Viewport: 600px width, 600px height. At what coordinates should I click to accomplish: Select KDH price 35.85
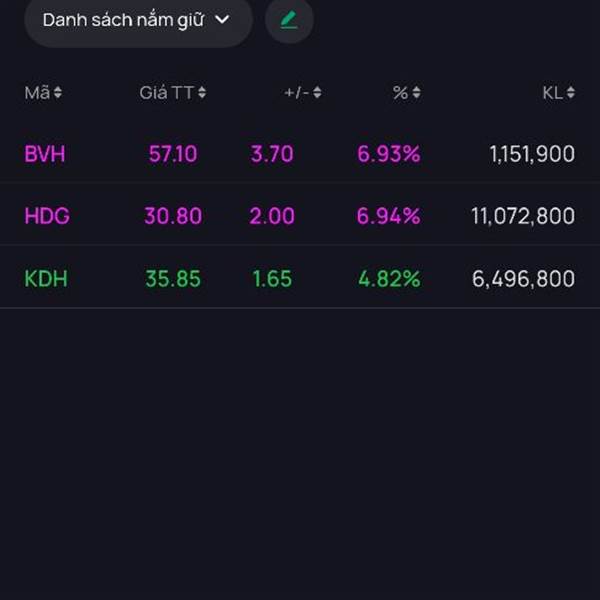173,279
